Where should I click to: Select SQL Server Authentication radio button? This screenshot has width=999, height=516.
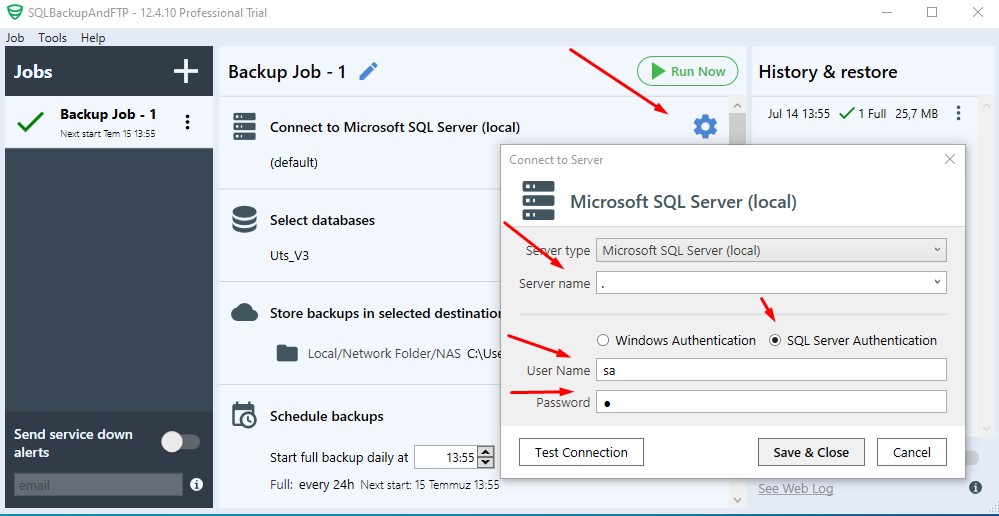(x=775, y=340)
